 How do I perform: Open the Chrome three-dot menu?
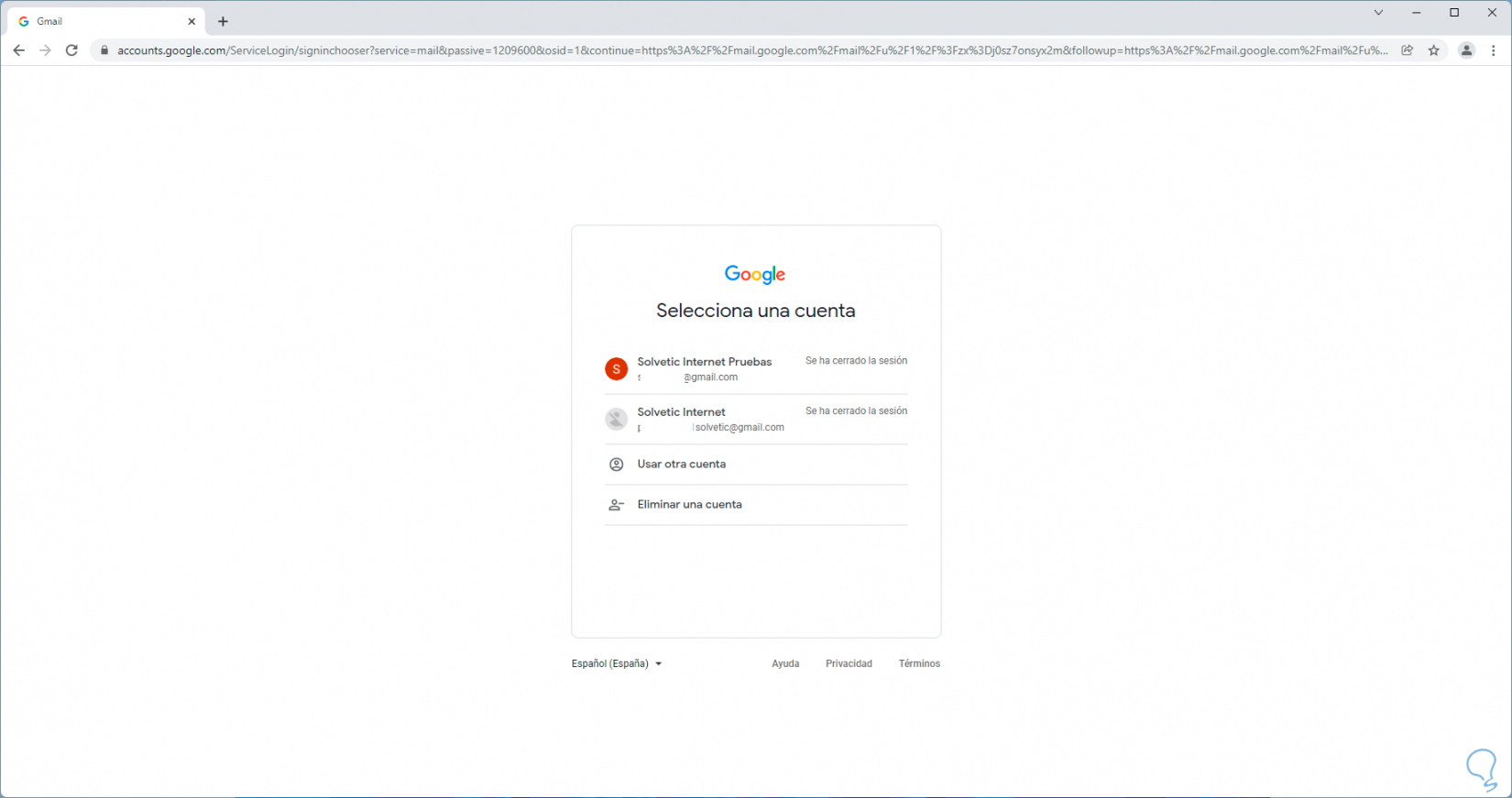tap(1494, 50)
